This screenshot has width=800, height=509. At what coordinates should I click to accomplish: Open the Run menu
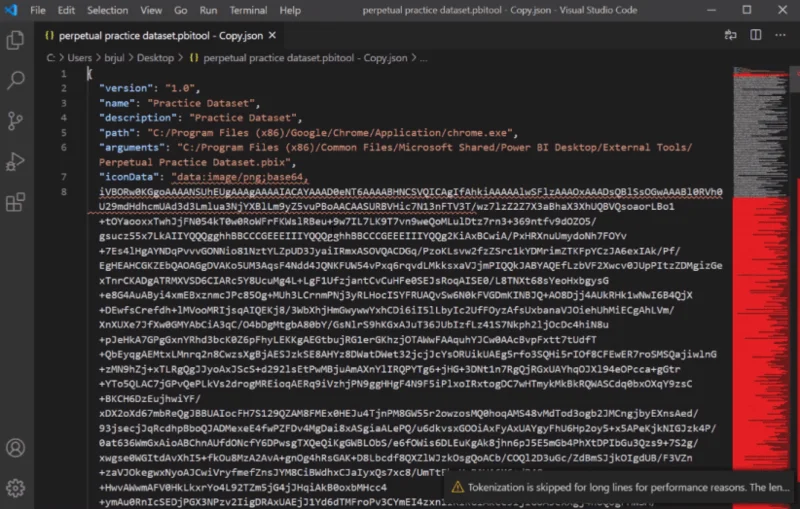pyautogui.click(x=208, y=10)
